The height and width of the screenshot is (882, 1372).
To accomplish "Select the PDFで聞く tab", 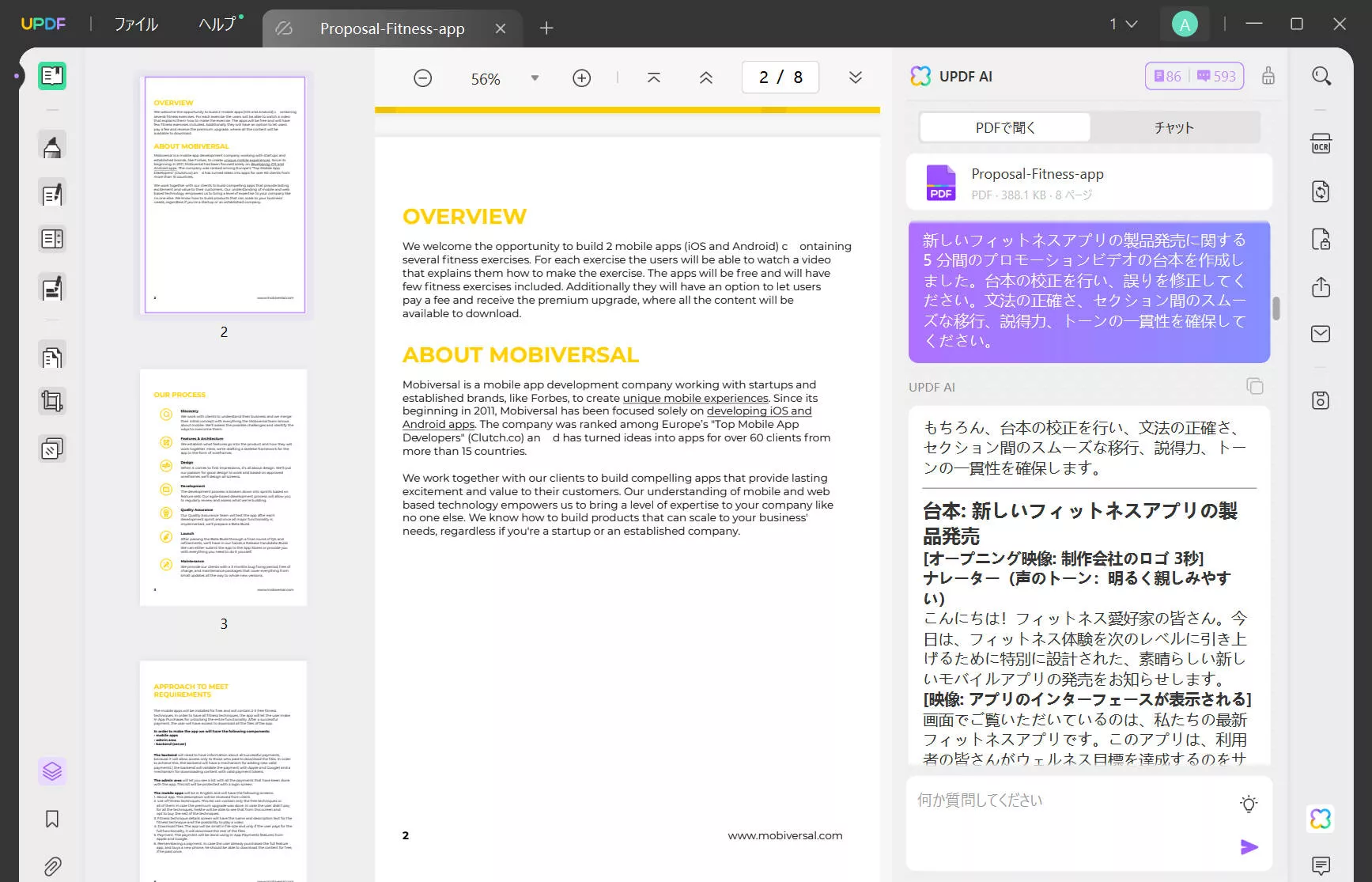I will click(x=1005, y=127).
